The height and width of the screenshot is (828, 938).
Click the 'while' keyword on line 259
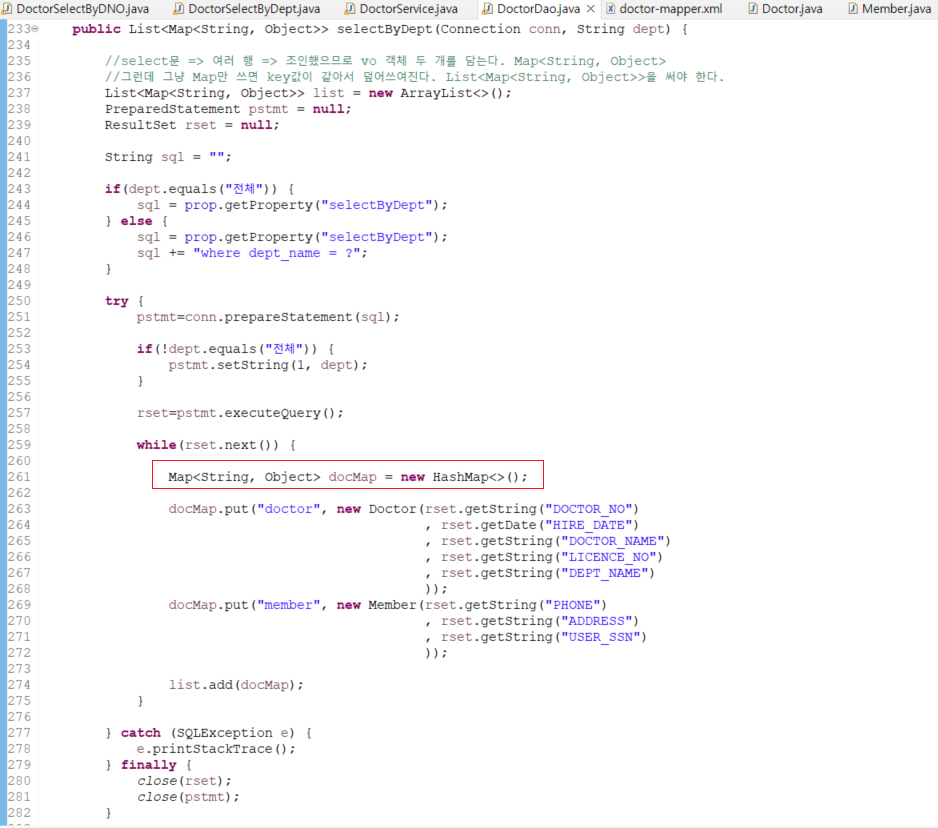156,445
